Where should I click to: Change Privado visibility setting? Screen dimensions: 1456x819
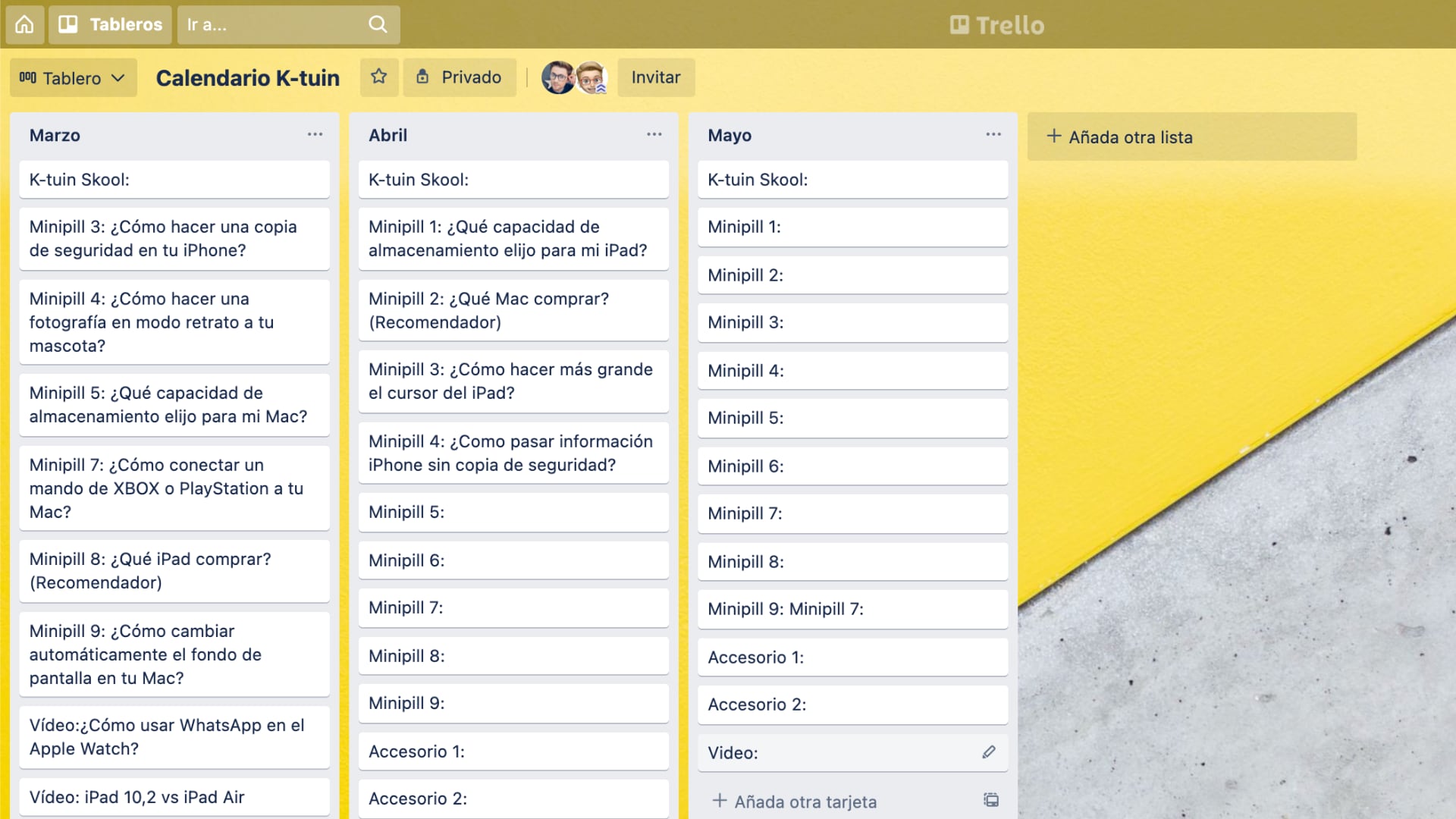click(x=459, y=77)
